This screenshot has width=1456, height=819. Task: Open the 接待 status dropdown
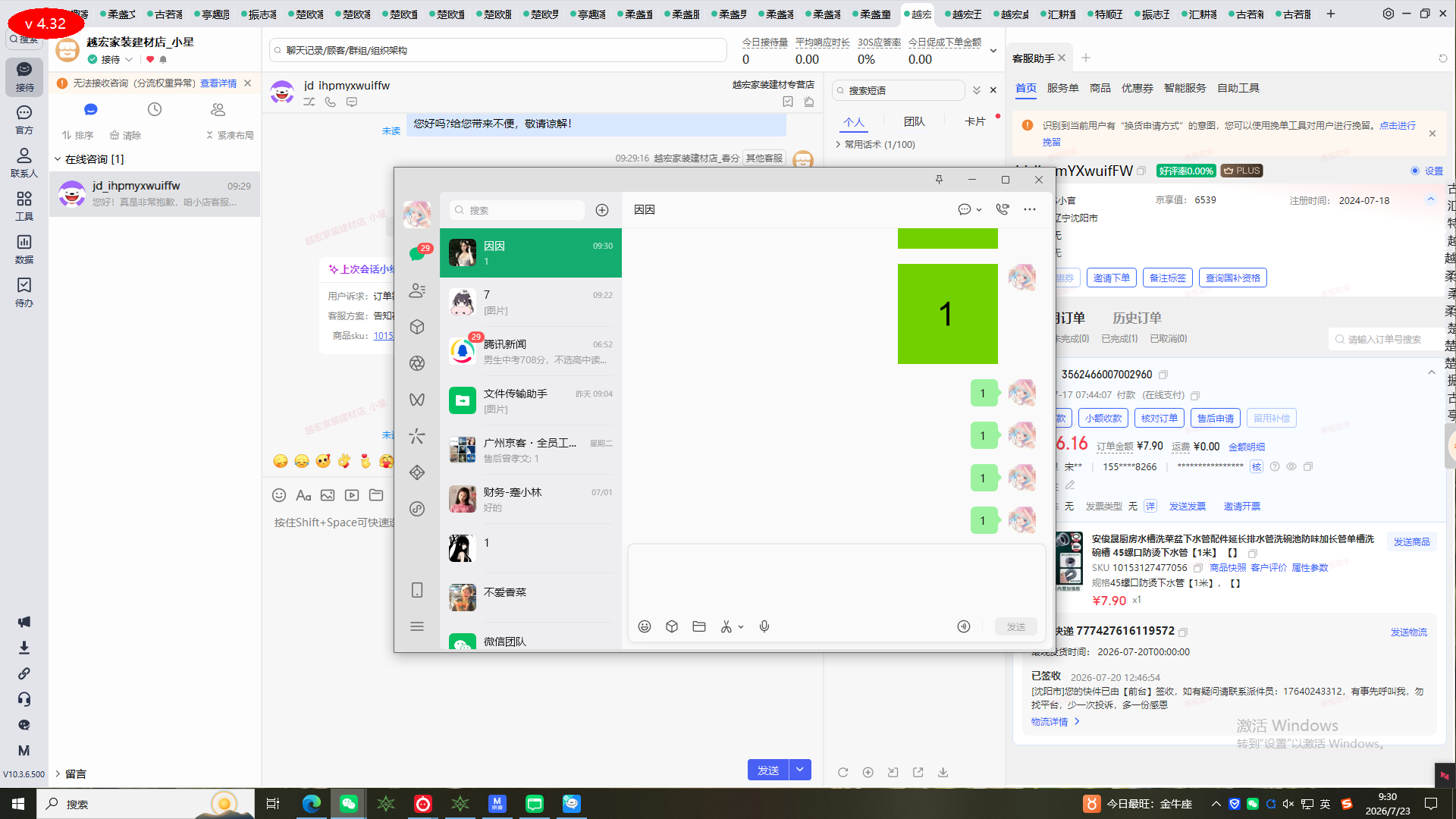[129, 59]
